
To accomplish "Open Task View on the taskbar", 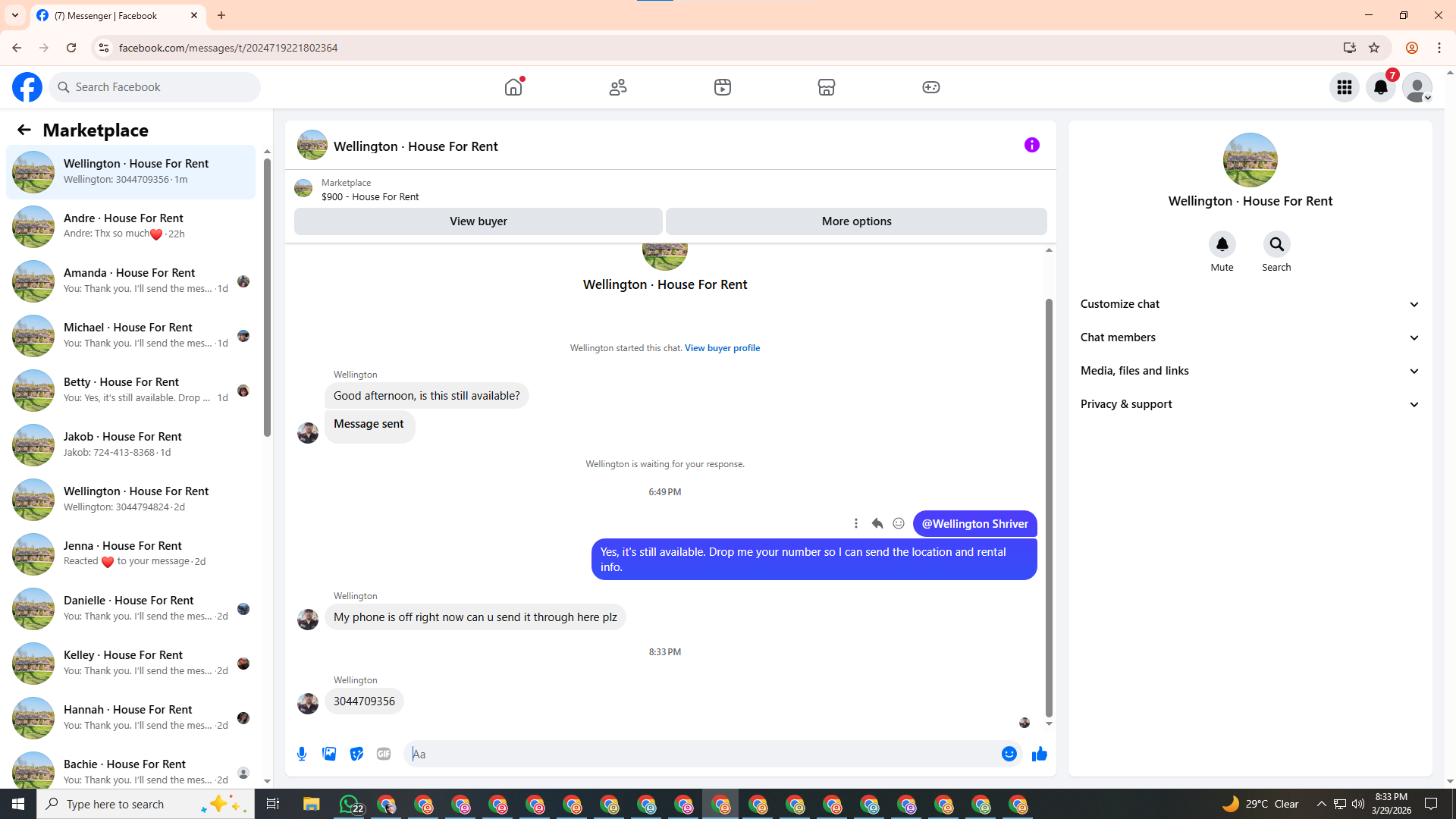I will point(273,804).
